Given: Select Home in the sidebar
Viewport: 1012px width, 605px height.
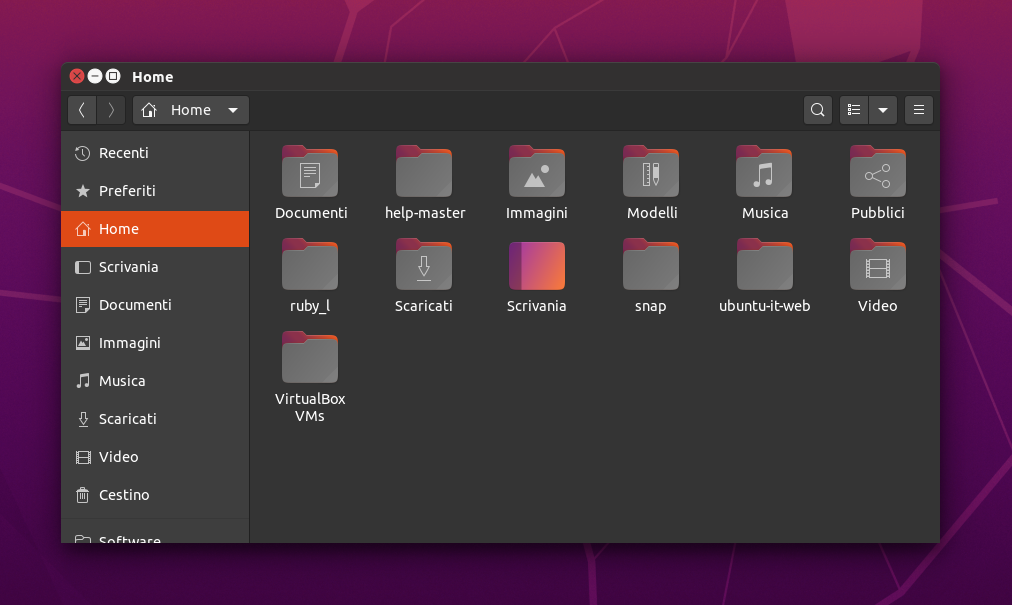Looking at the screenshot, I should point(155,229).
